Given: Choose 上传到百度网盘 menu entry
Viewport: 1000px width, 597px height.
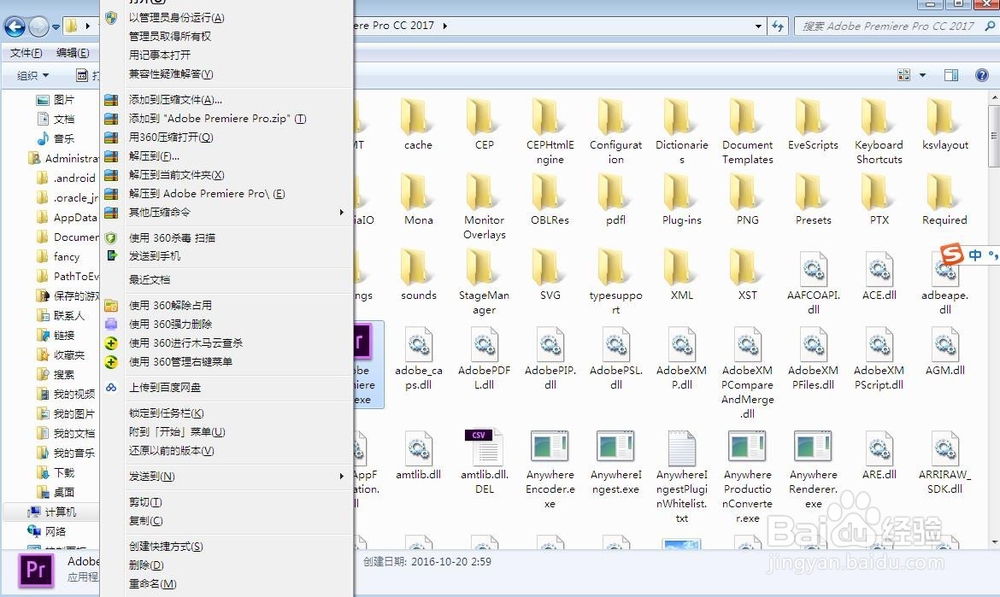Looking at the screenshot, I should 226,387.
